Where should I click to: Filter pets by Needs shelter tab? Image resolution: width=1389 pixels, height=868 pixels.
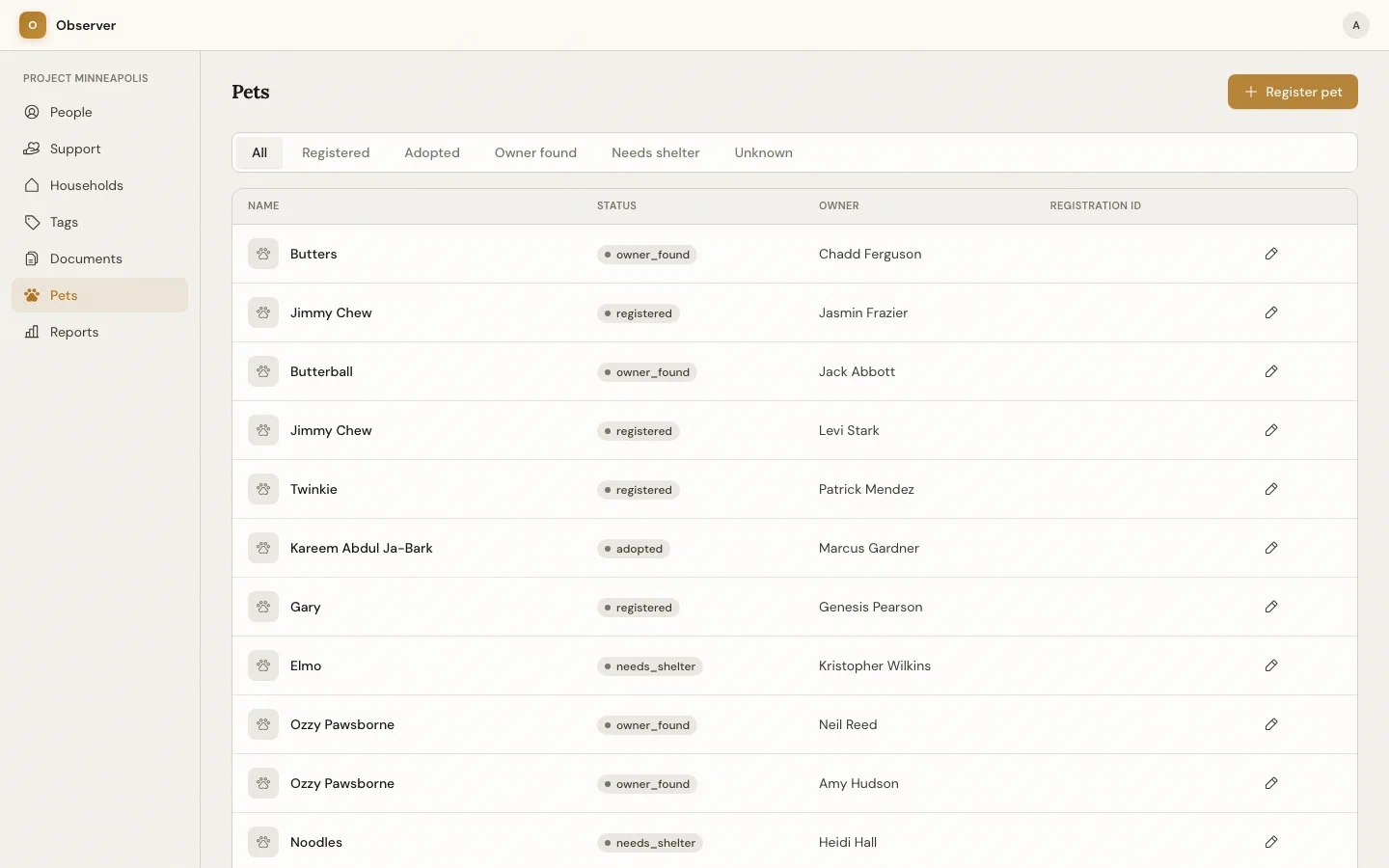(x=655, y=152)
